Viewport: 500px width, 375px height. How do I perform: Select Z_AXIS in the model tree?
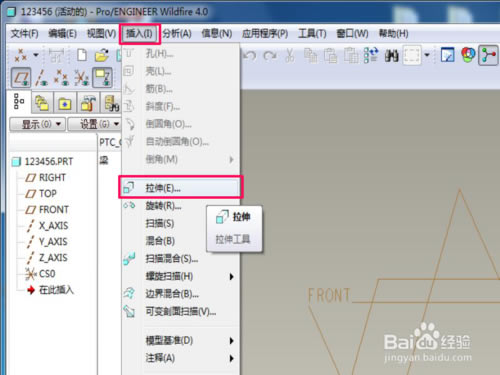(47, 258)
